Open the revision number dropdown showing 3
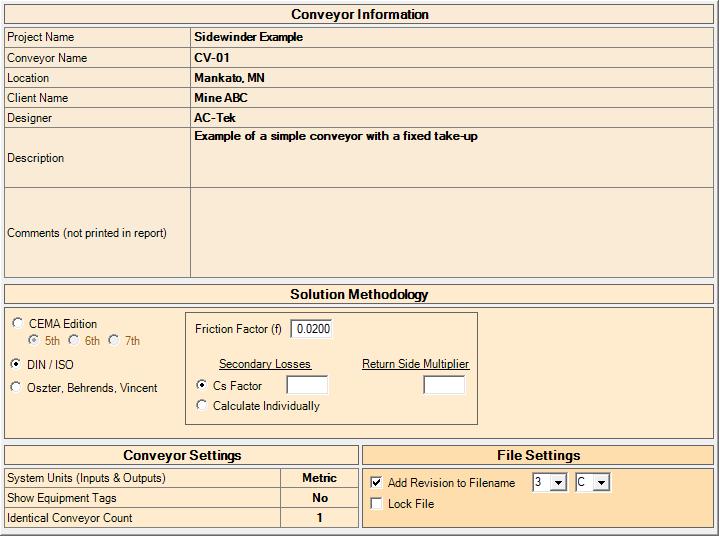This screenshot has width=719, height=536. 550,483
